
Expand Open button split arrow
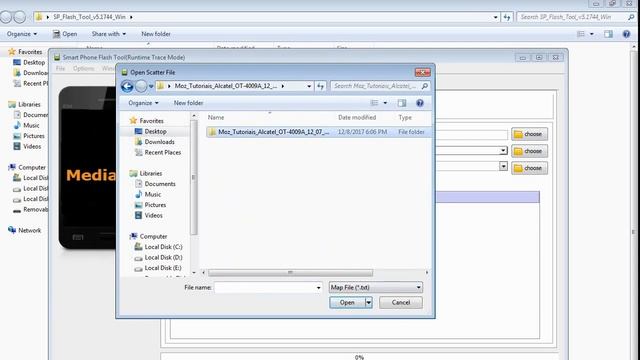tap(369, 302)
